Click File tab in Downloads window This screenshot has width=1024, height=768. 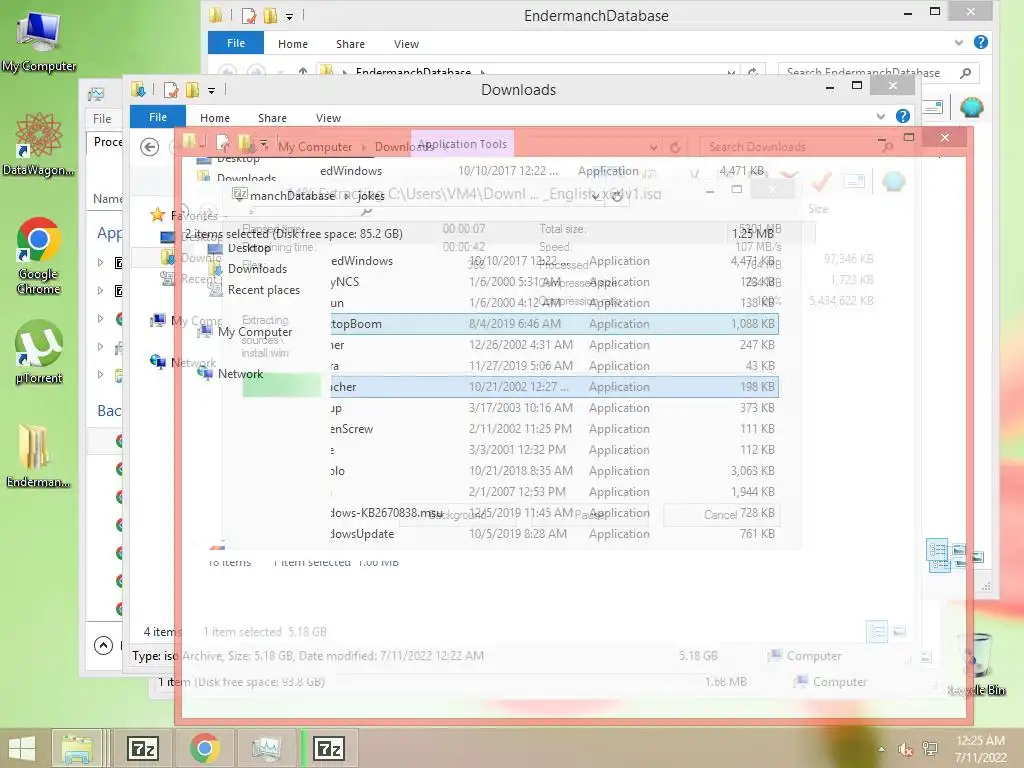tap(157, 117)
